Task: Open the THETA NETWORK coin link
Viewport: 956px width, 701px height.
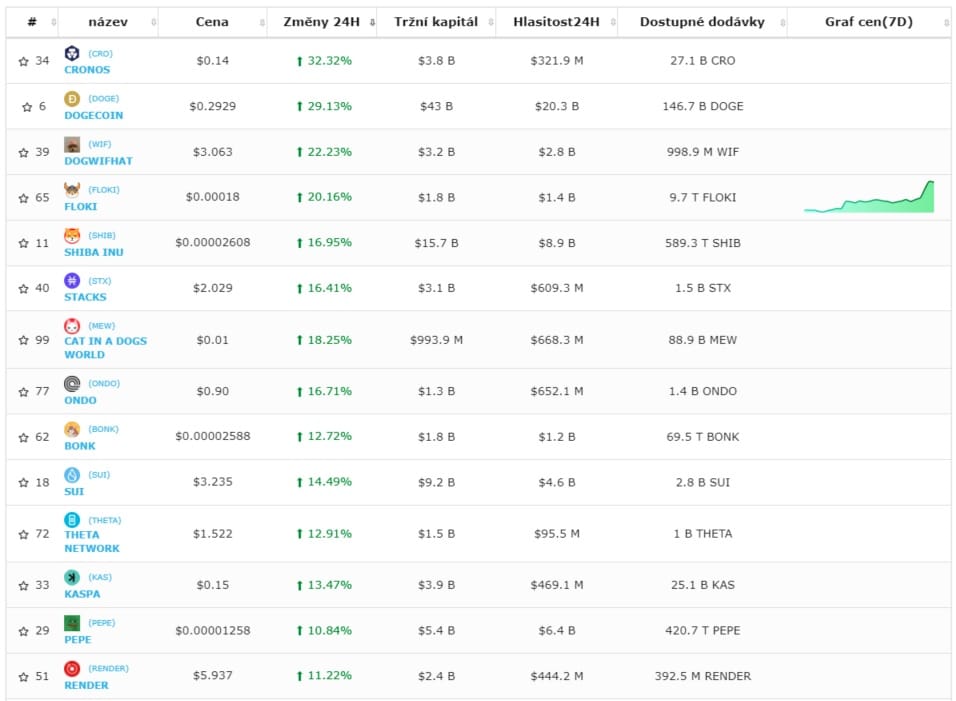Action: pos(92,541)
